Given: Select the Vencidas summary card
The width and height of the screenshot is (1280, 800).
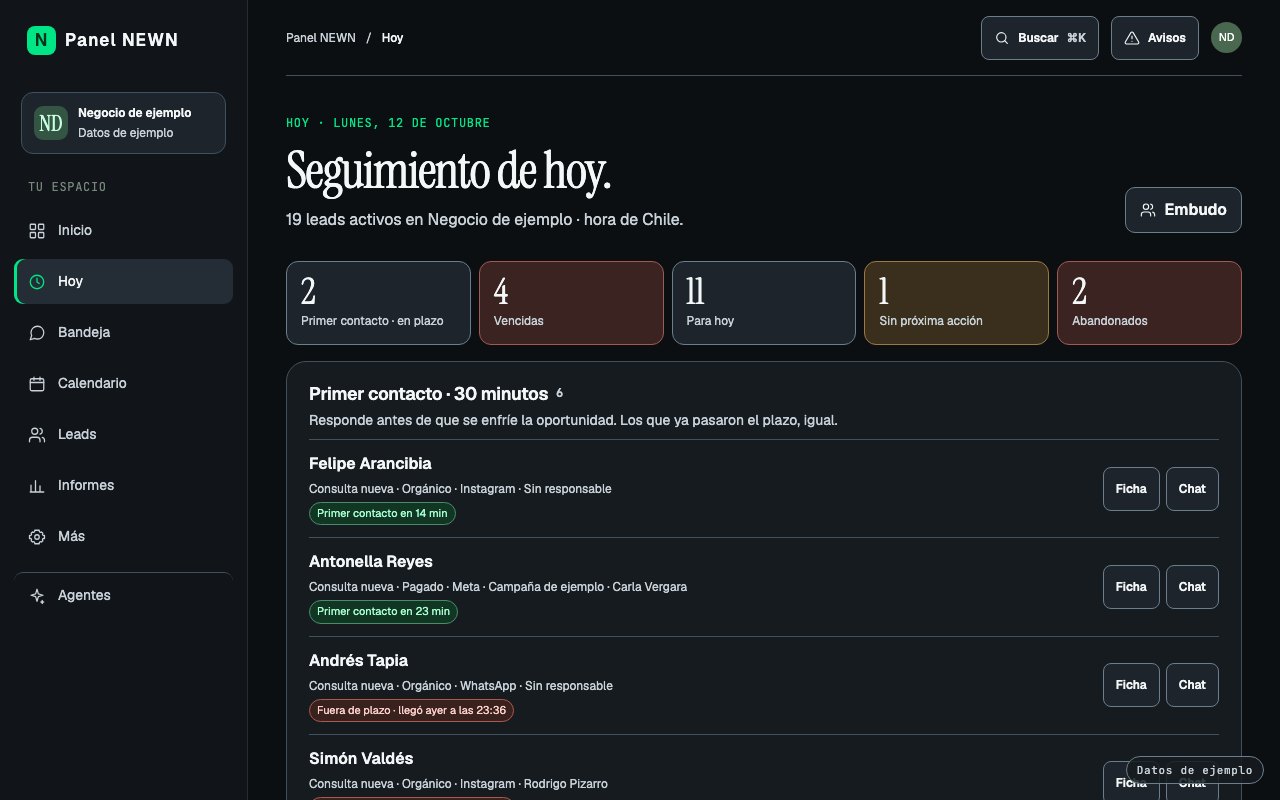Looking at the screenshot, I should coord(571,303).
